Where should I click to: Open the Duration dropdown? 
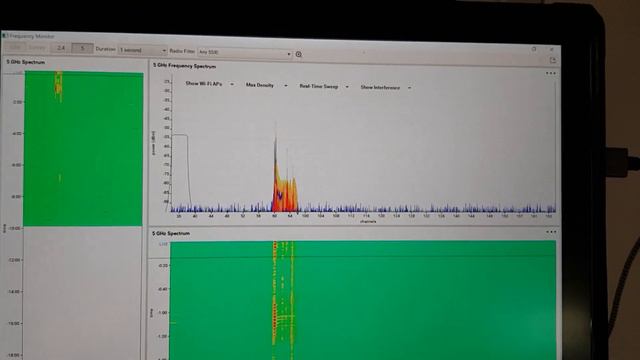(142, 50)
